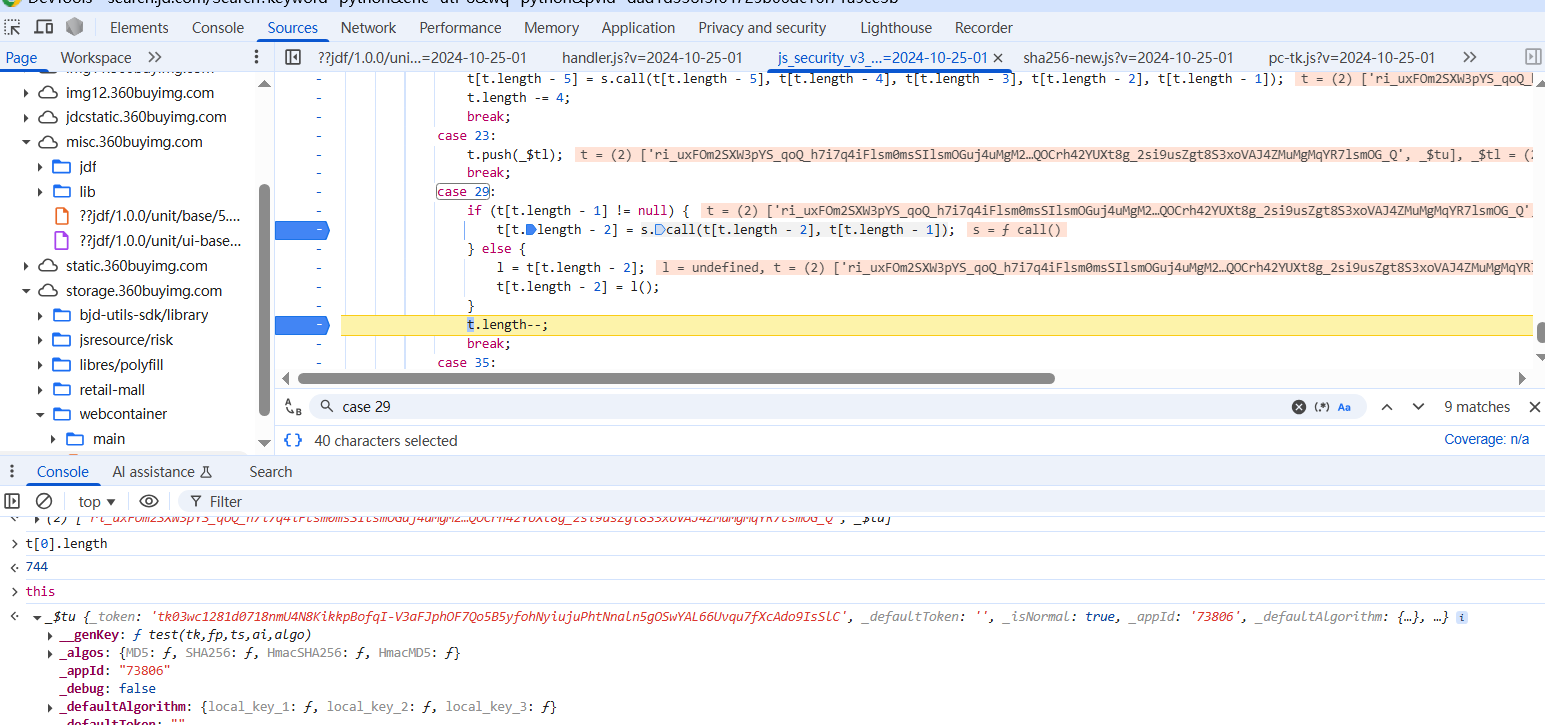The image size is (1545, 725).
Task: Activate the inspect element picker icon
Action: point(14,27)
